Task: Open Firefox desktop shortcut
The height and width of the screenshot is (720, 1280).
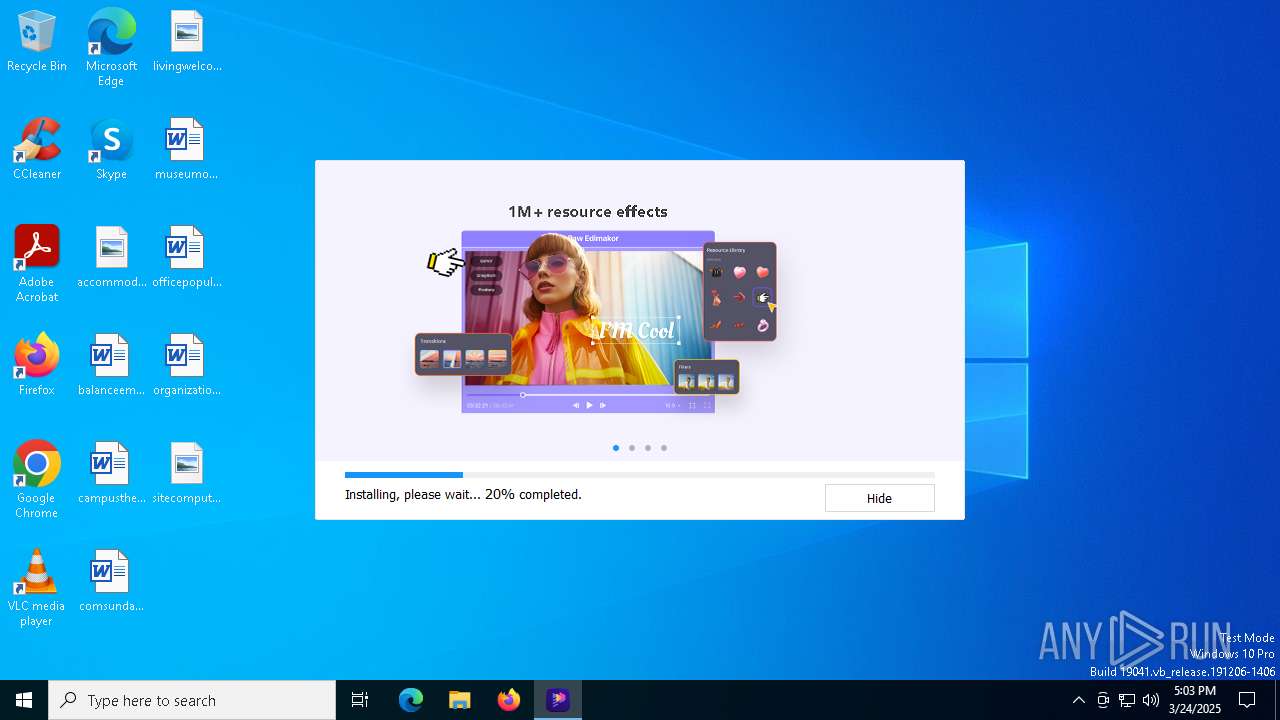Action: 37,366
